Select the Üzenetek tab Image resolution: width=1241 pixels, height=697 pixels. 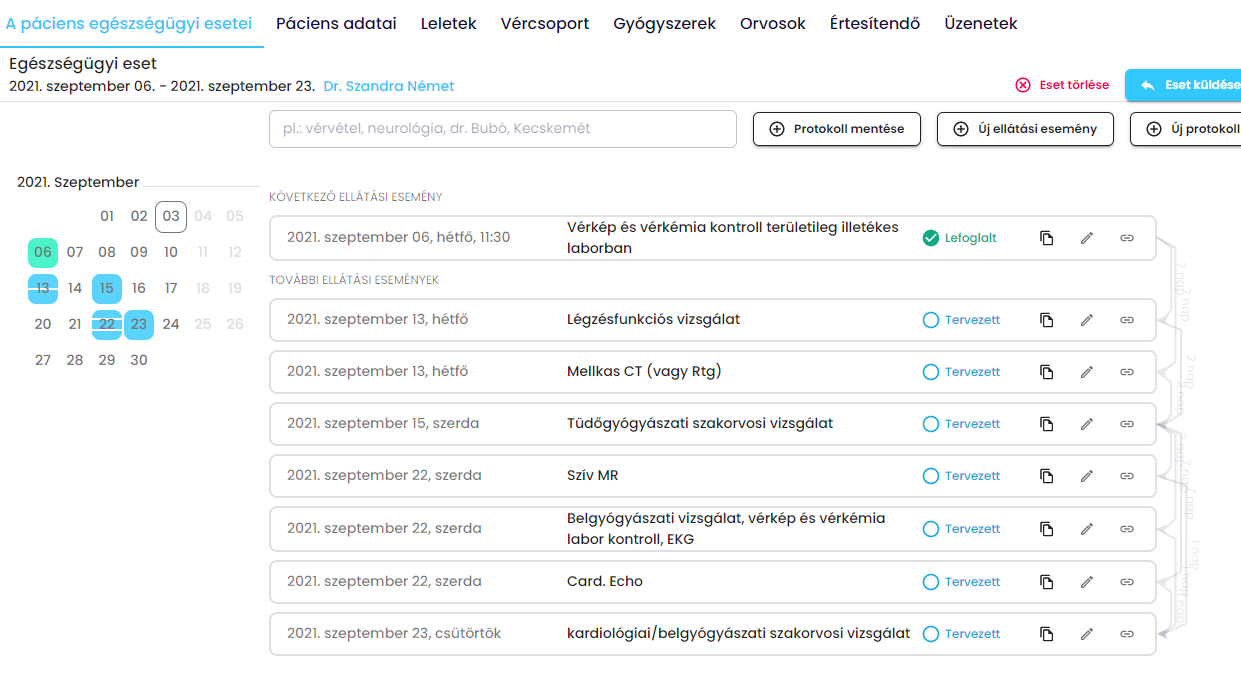click(x=980, y=24)
